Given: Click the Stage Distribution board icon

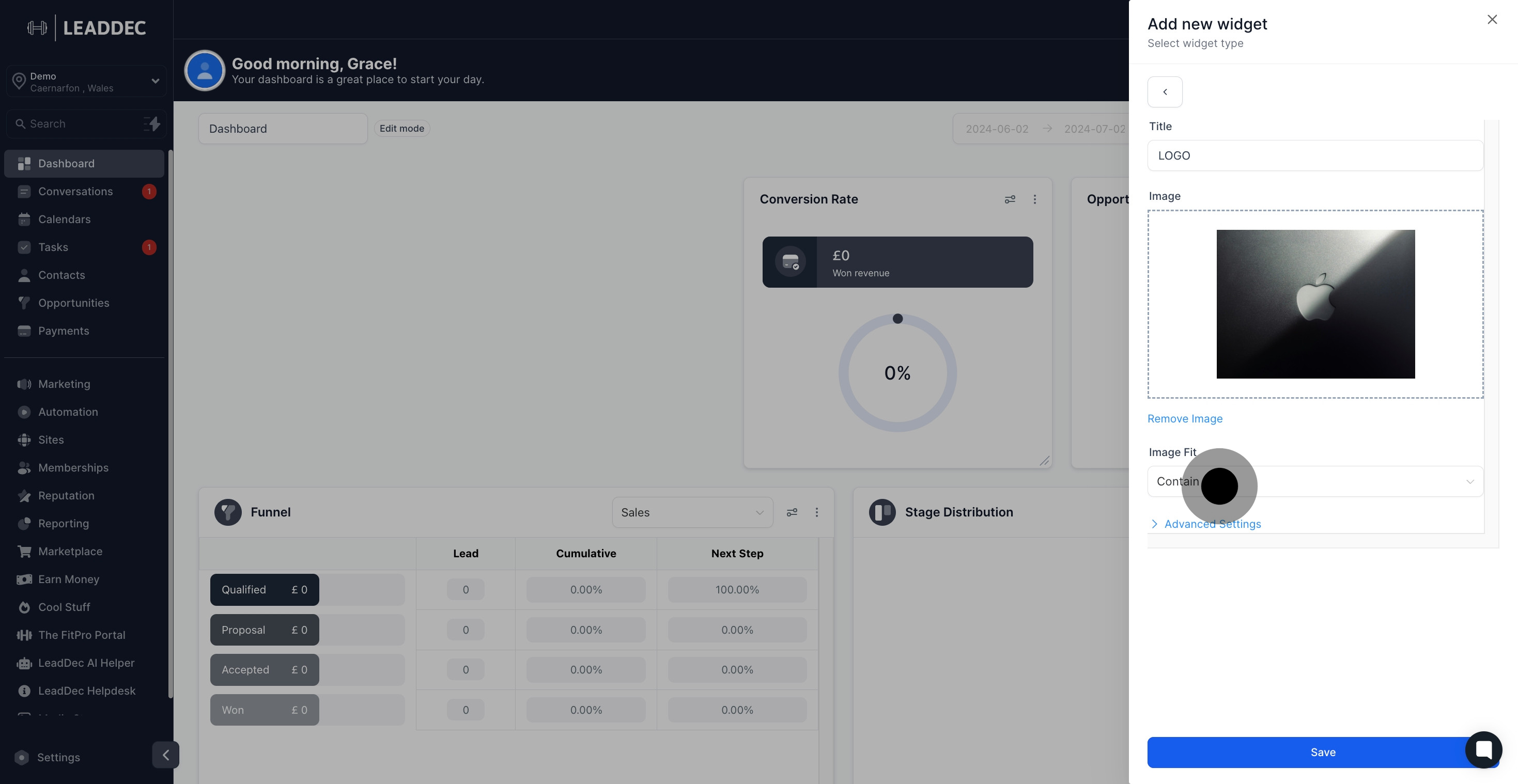Looking at the screenshot, I should [x=882, y=512].
